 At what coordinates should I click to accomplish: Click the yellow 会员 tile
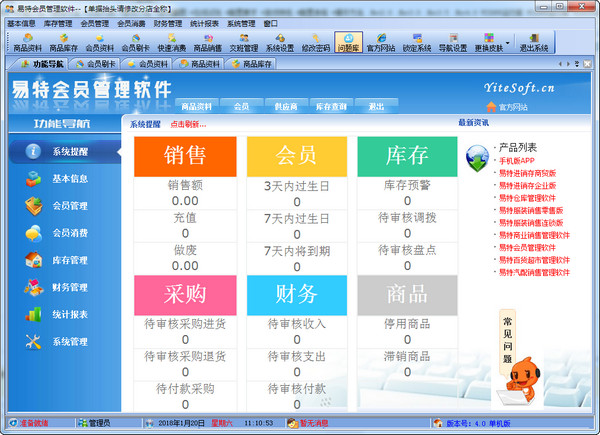click(x=297, y=156)
